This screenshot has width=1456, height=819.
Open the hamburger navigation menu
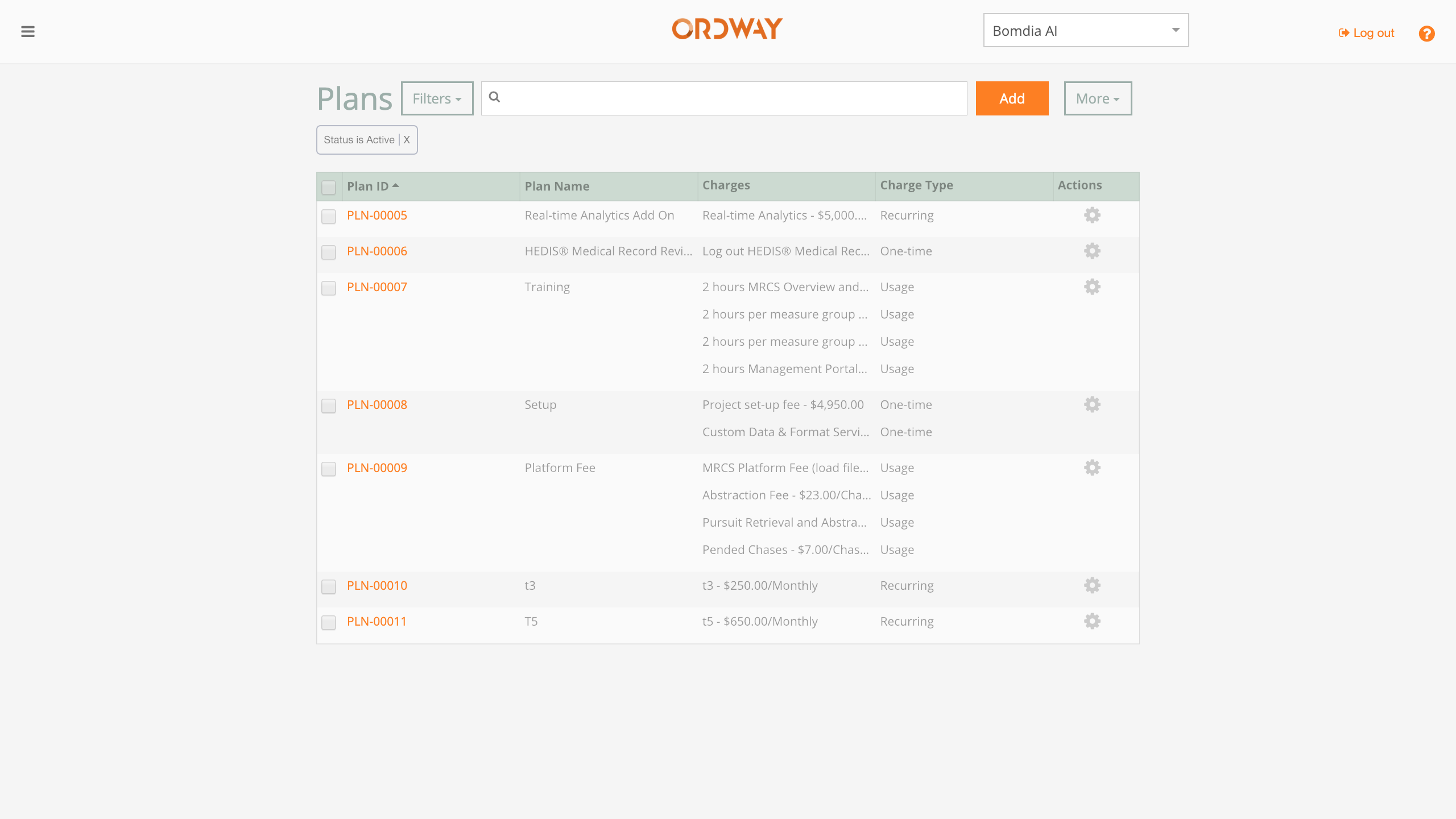pos(28,32)
